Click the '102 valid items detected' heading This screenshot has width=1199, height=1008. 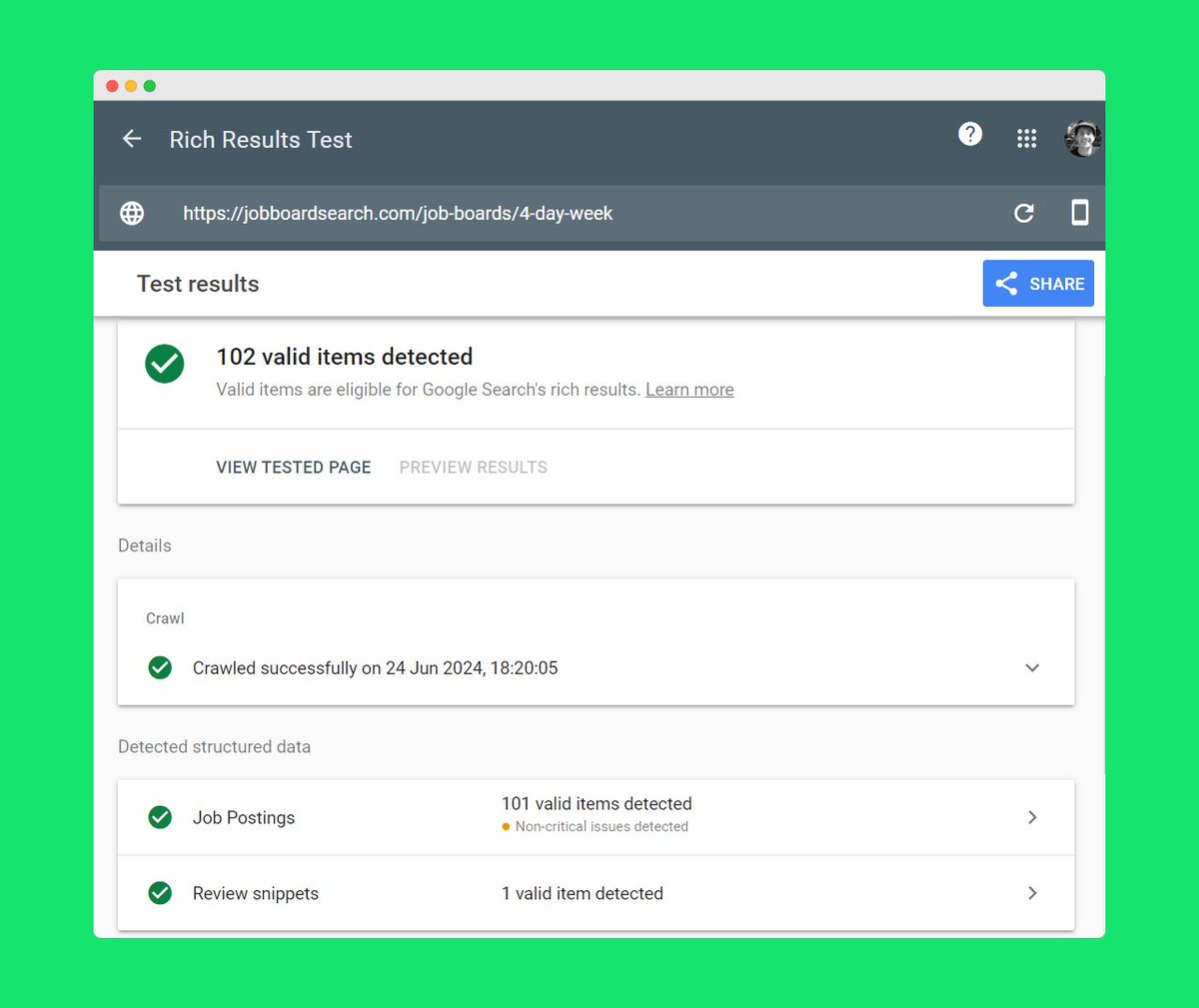click(345, 357)
